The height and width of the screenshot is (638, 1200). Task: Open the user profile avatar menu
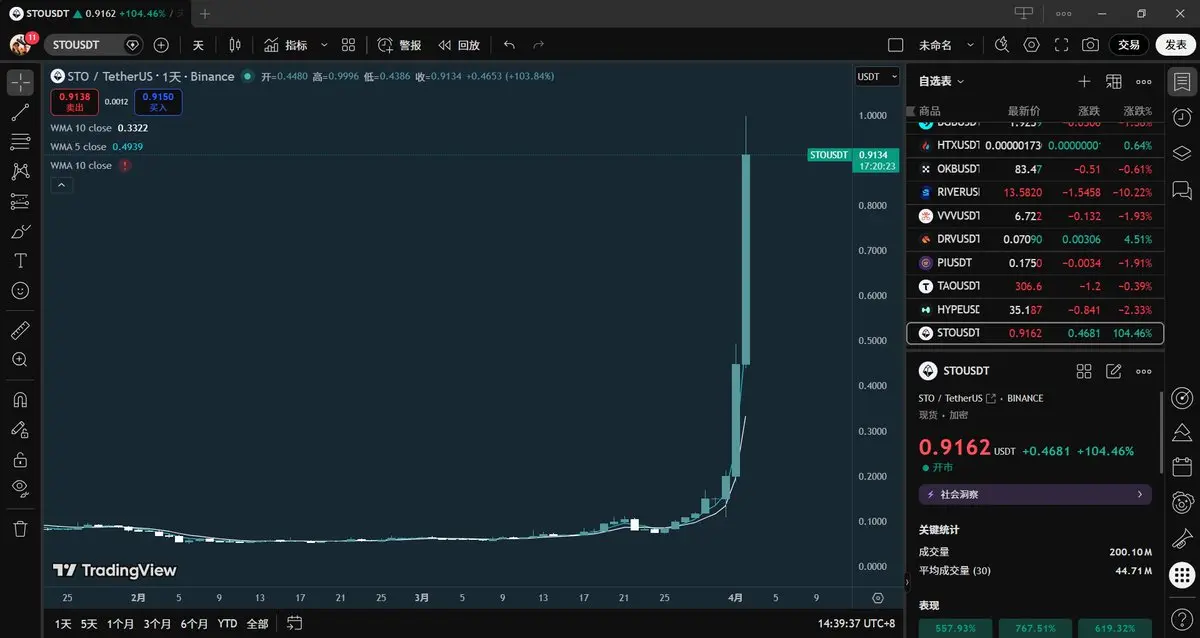(22, 45)
